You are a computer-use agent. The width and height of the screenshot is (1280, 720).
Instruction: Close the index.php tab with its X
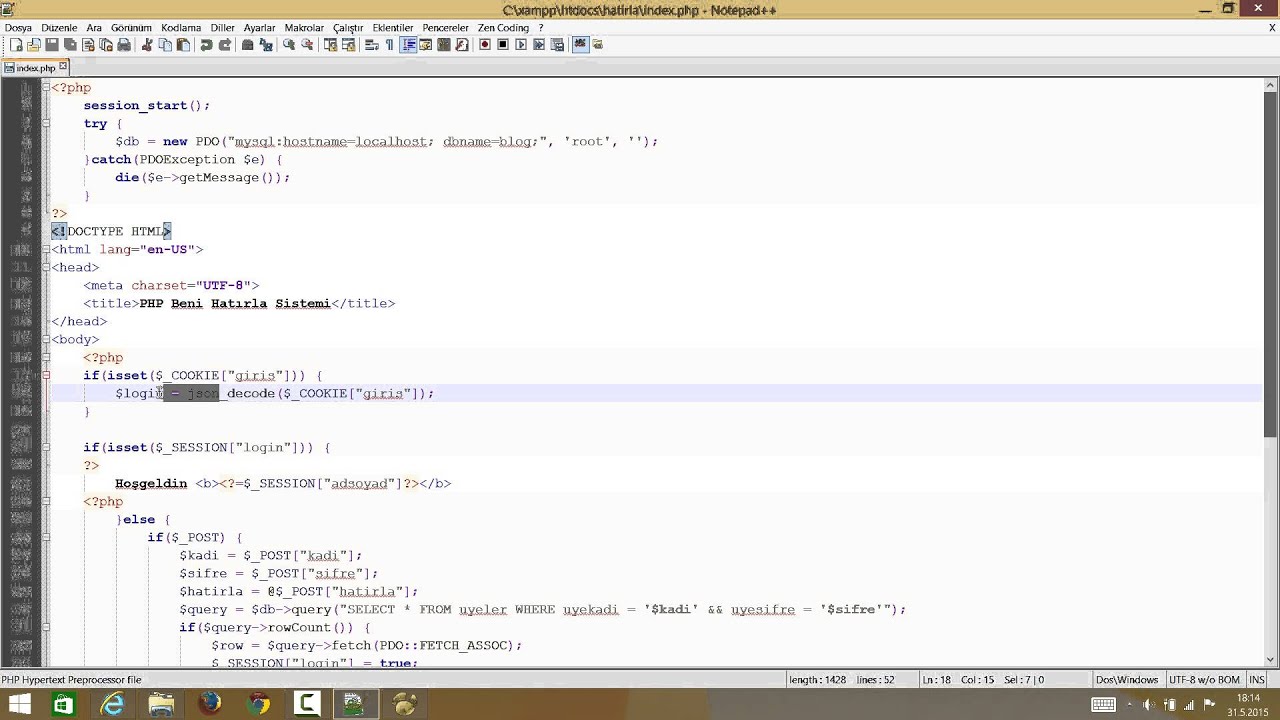pyautogui.click(x=63, y=66)
